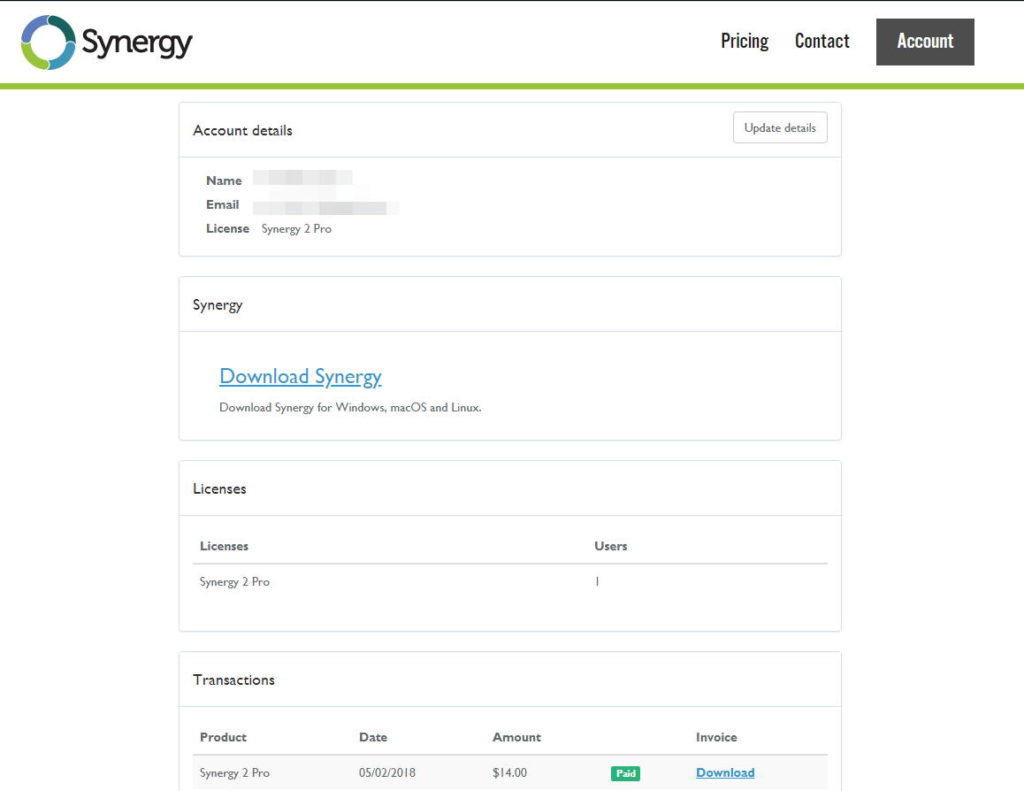Click the Licenses section heading

(x=219, y=489)
